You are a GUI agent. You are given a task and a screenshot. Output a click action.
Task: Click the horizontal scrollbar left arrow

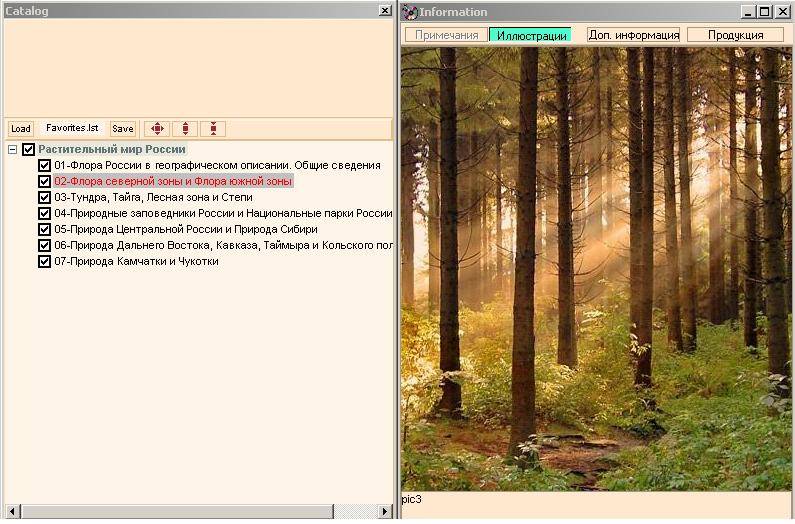(12, 511)
